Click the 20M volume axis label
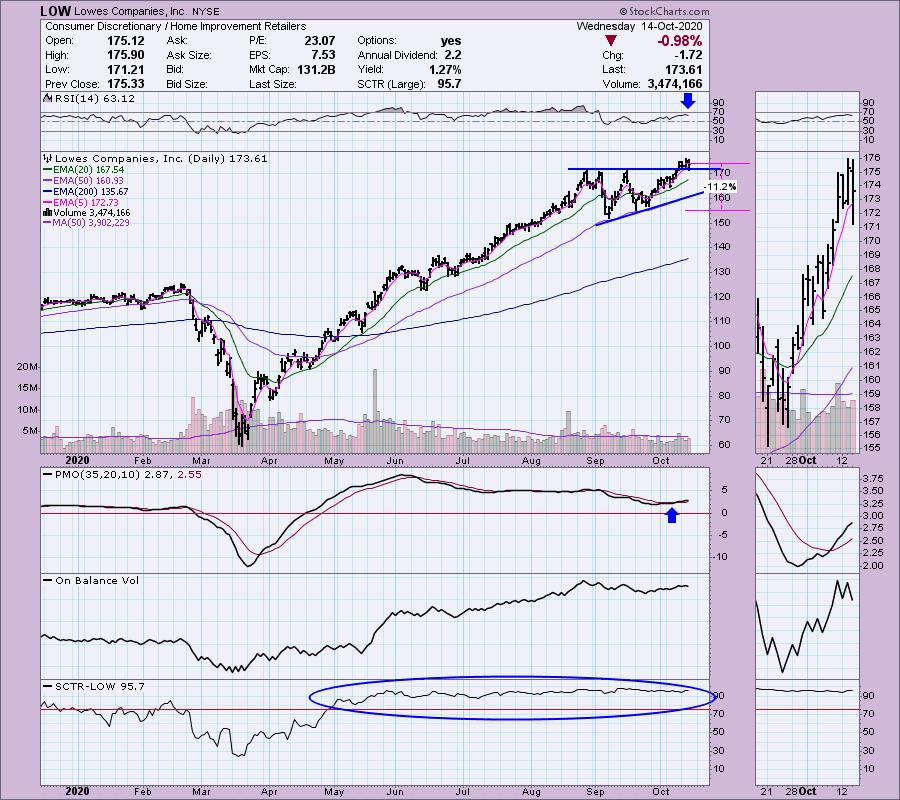The image size is (900, 800). coord(28,367)
